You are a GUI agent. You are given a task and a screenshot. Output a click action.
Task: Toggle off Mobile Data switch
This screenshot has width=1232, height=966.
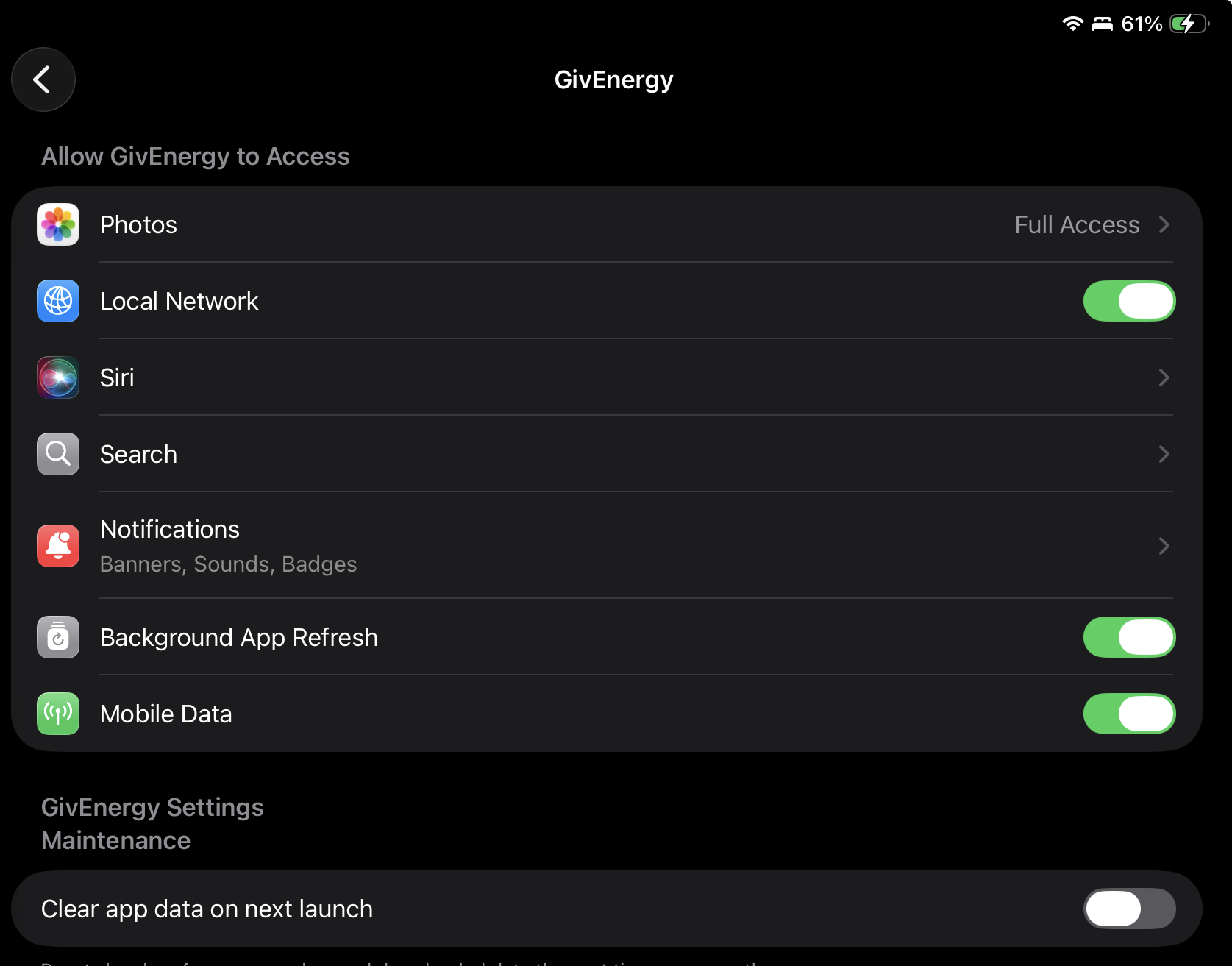[1129, 714]
